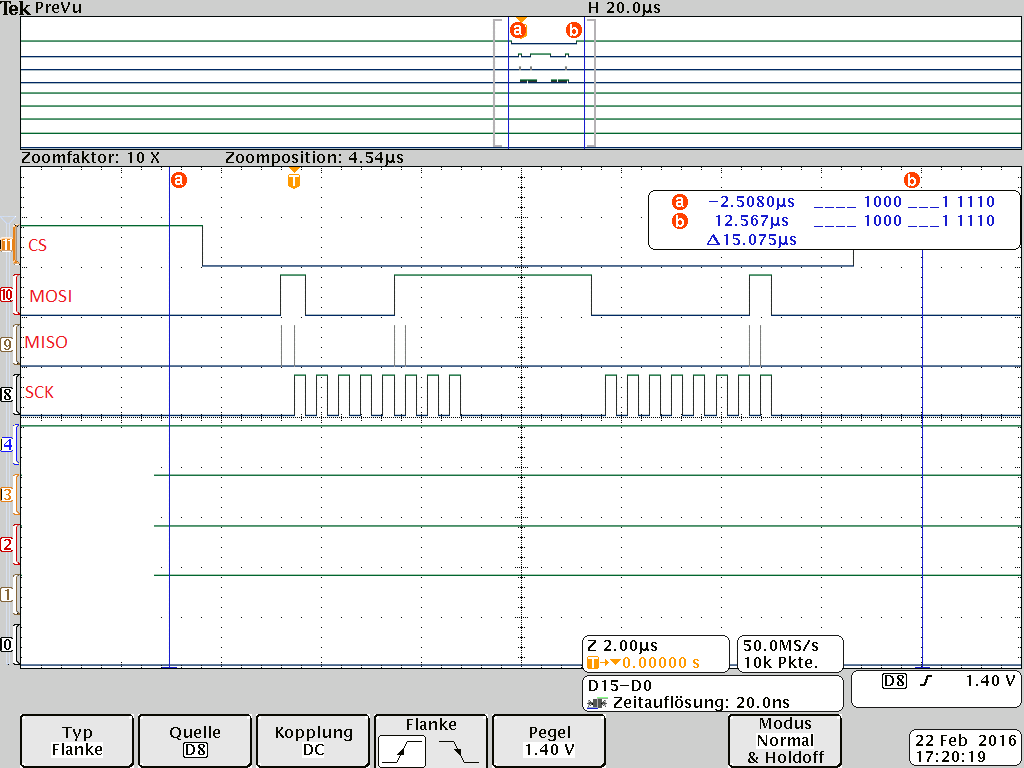Select digital channel 10 MOSI indicator

[x=7, y=295]
